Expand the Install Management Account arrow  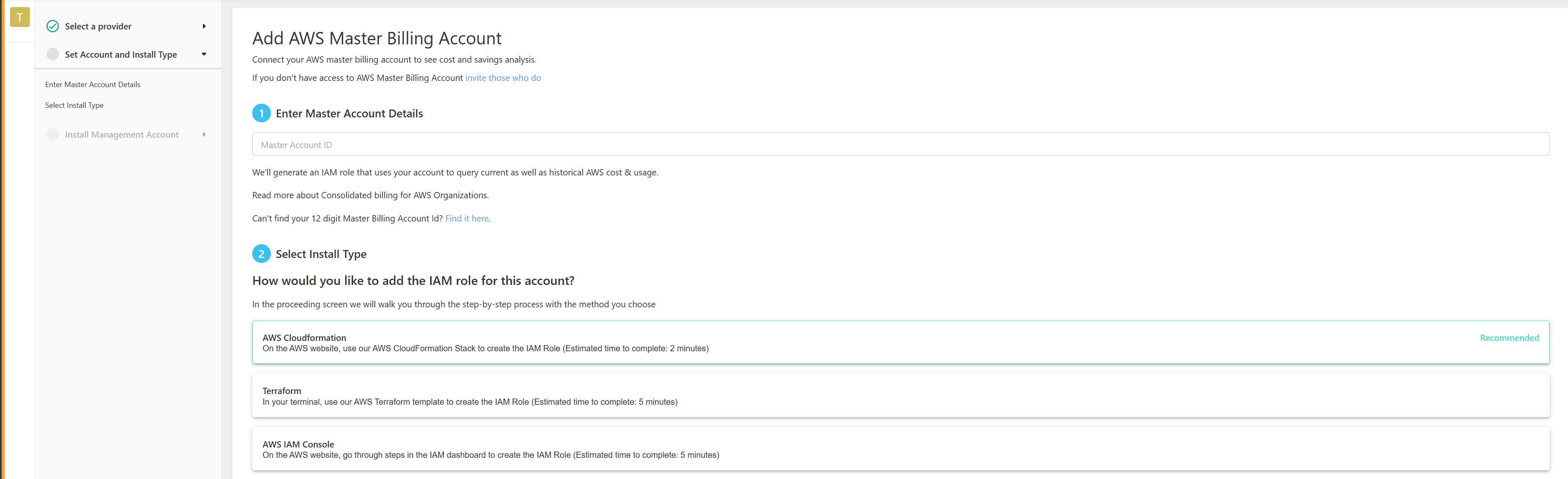click(204, 134)
